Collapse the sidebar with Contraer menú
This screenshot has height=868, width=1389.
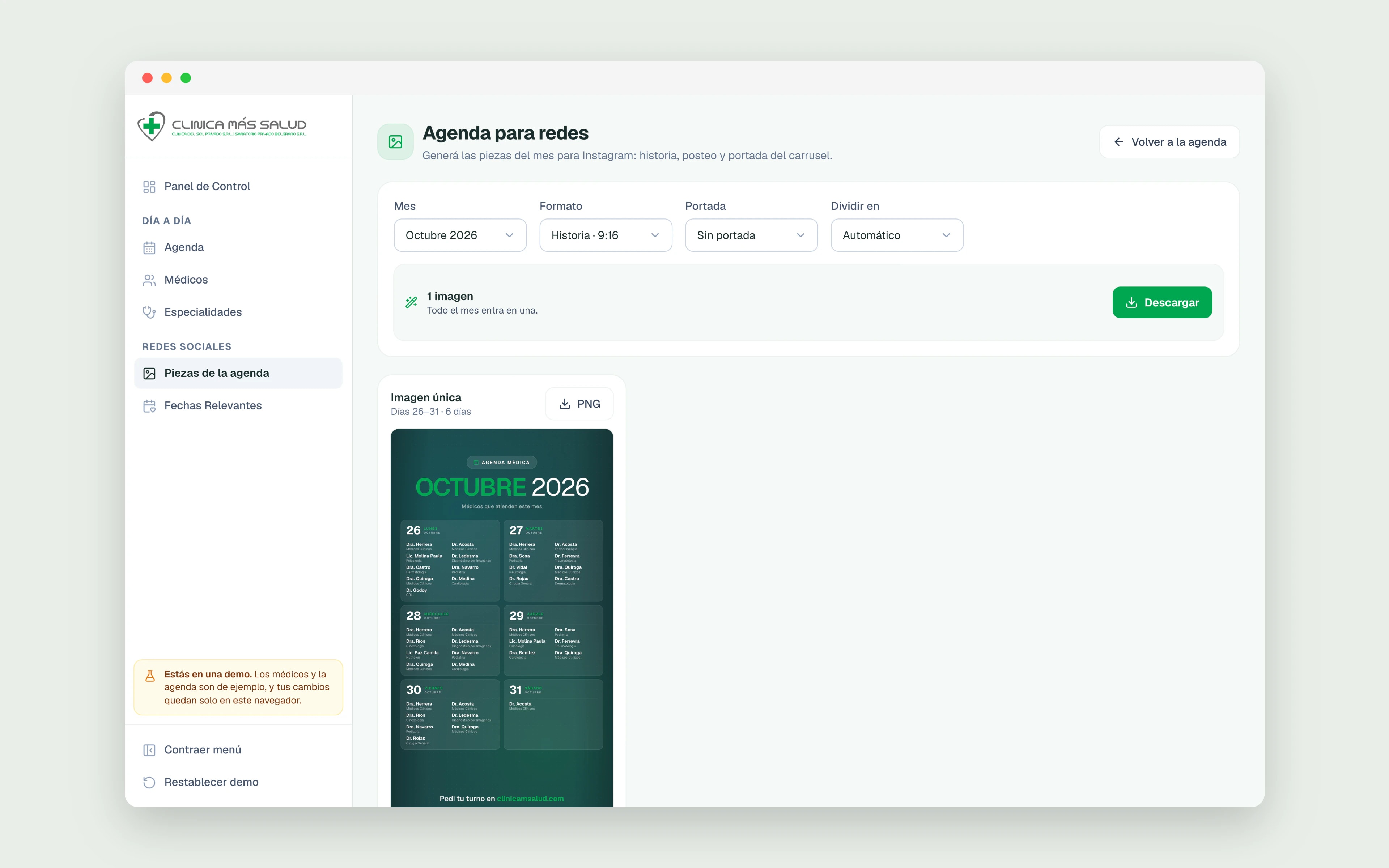tap(238, 750)
